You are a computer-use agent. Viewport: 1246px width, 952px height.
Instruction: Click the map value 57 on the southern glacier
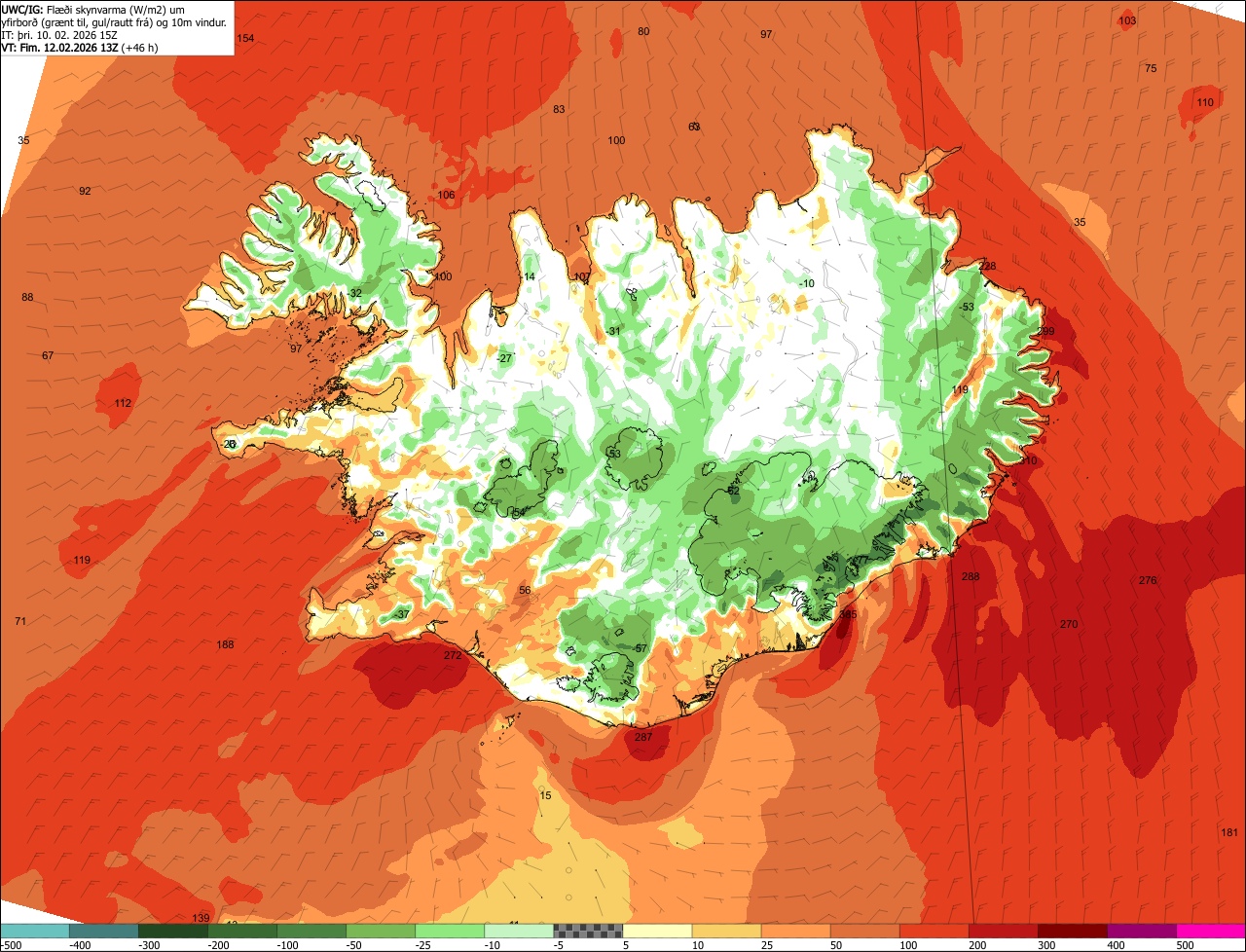coord(641,648)
